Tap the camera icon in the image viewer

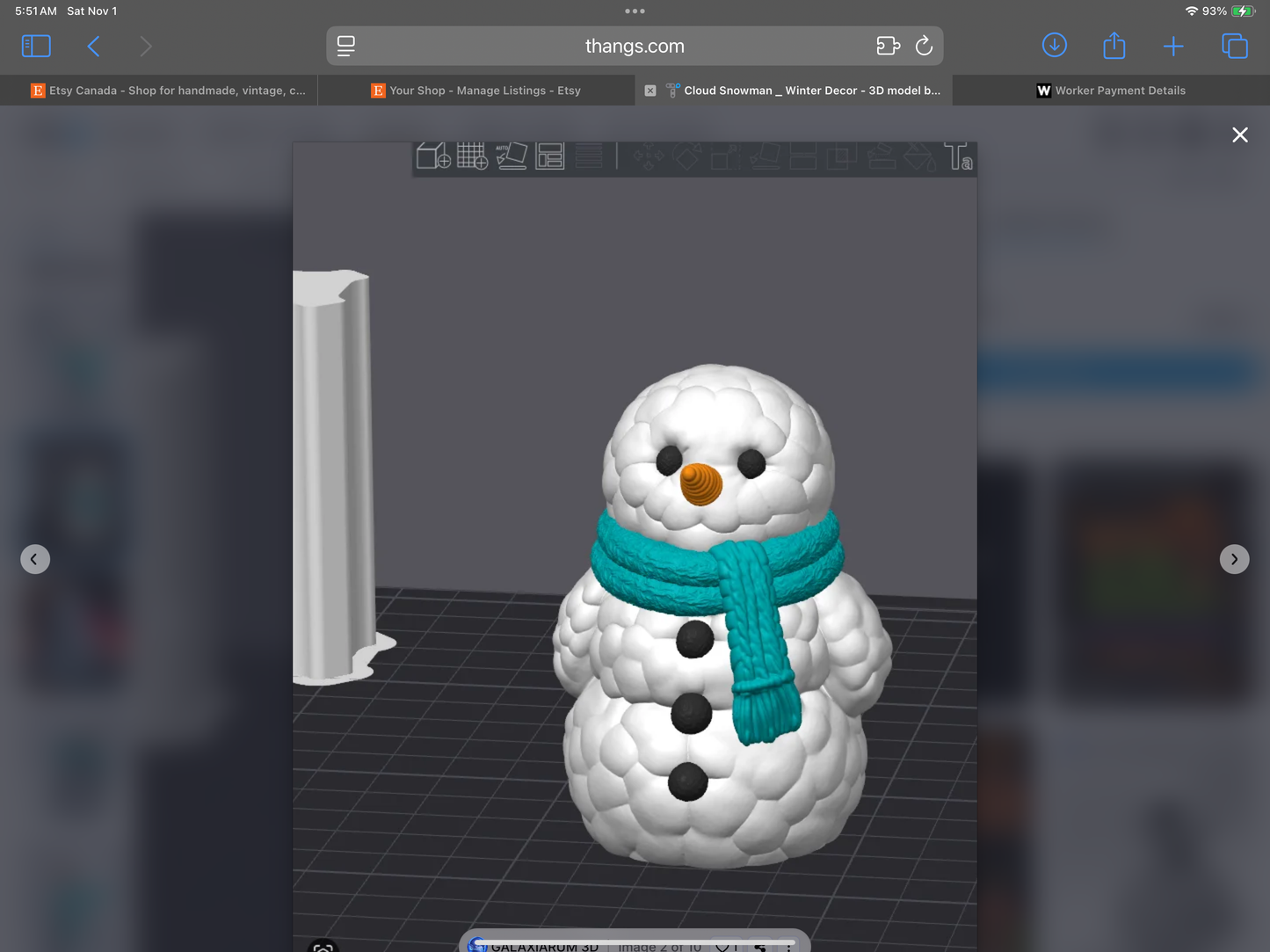point(323,946)
